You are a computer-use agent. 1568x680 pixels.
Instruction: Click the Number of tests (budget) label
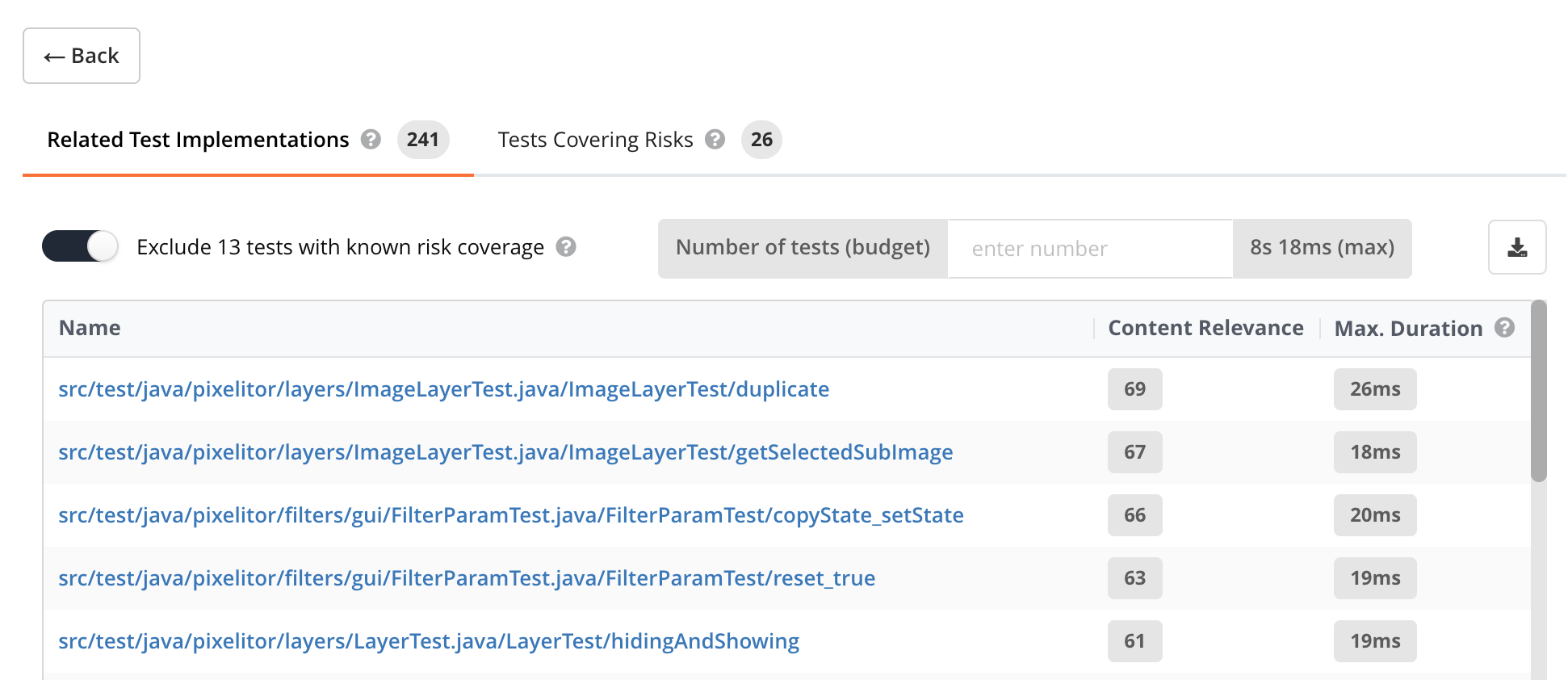(803, 248)
